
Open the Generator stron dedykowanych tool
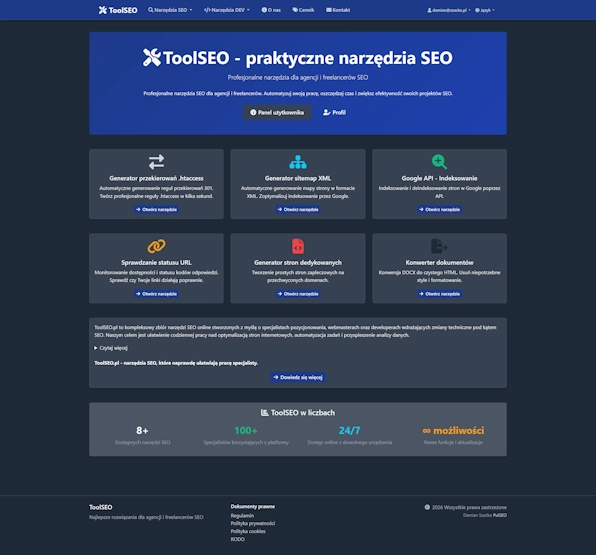298,294
